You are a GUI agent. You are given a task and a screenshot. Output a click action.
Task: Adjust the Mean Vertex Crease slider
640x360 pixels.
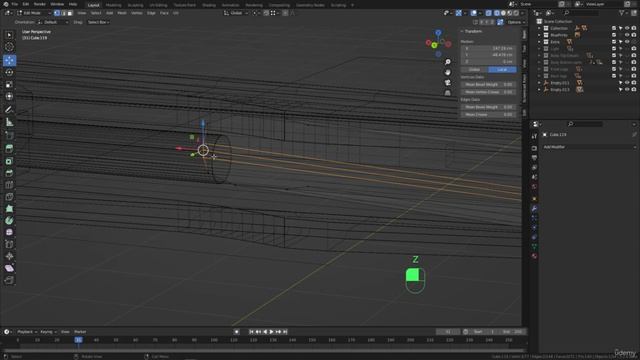pyautogui.click(x=489, y=92)
